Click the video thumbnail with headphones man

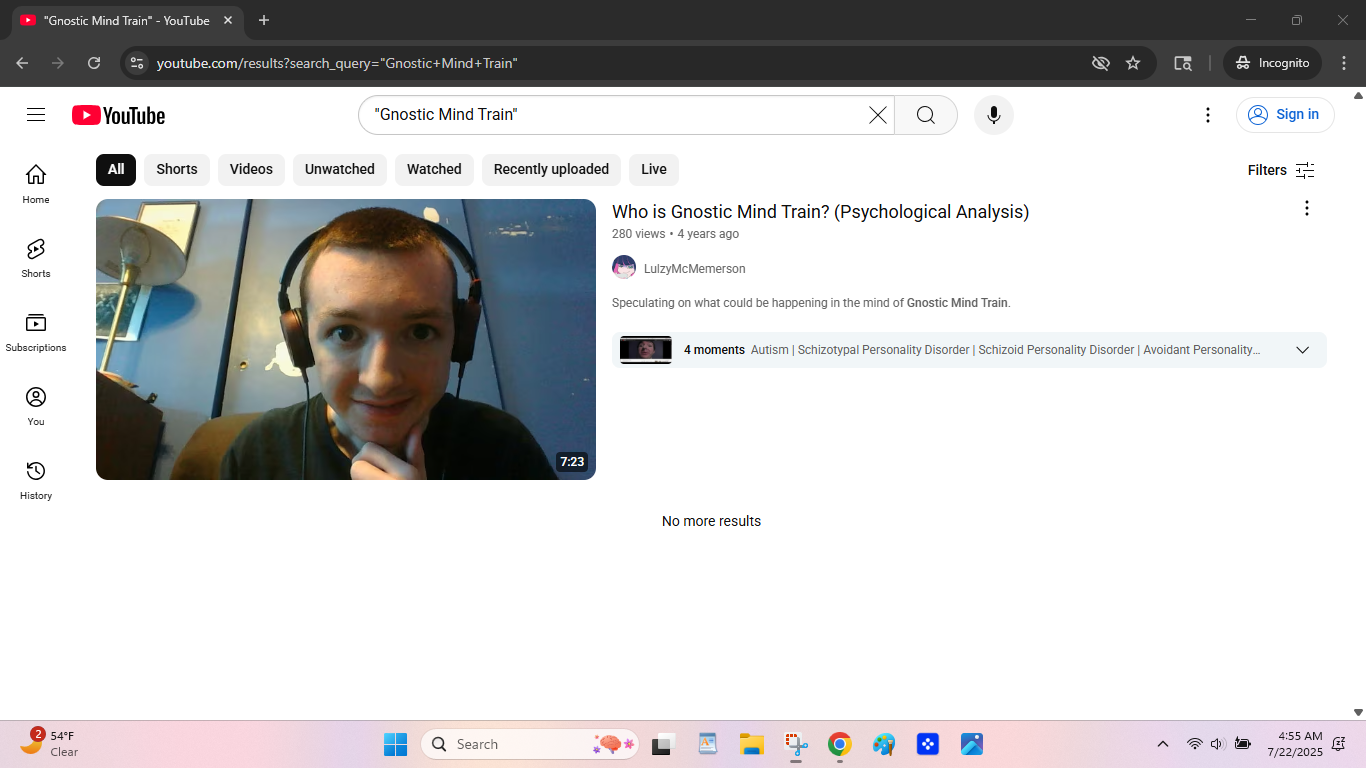346,339
